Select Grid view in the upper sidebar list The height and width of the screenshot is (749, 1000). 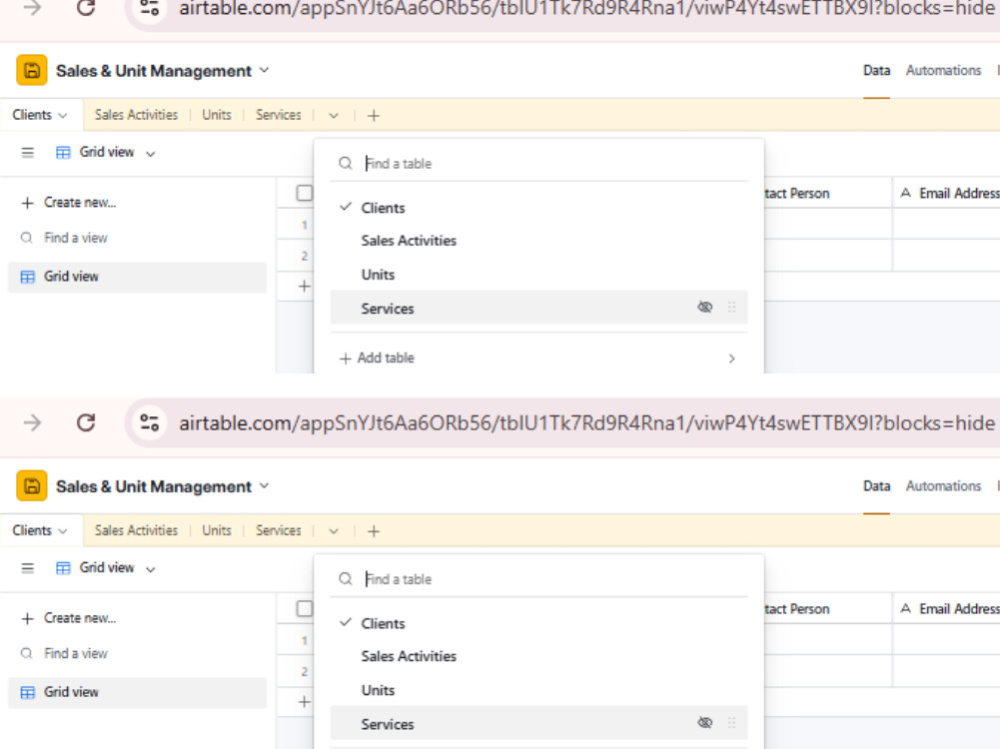137,277
